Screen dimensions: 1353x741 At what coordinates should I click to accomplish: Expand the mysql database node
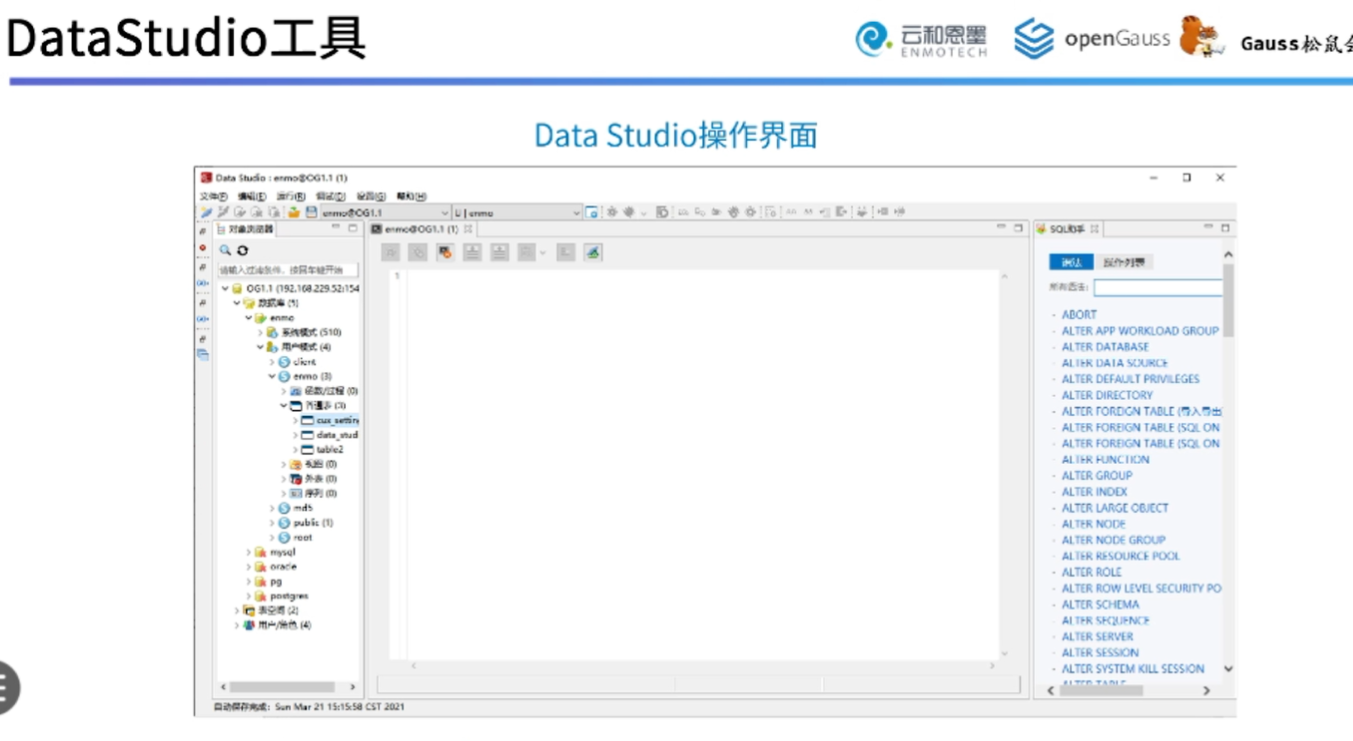click(x=249, y=552)
